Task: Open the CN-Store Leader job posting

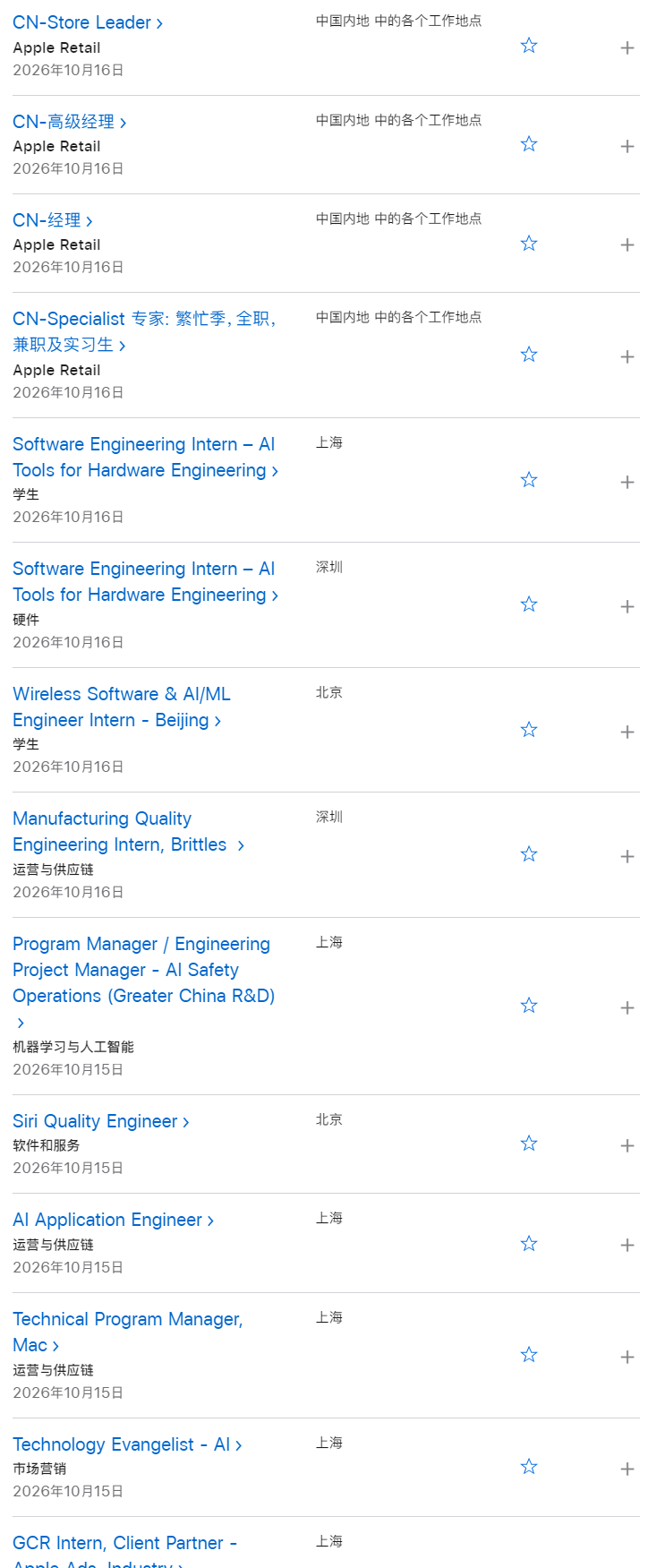Action: [x=88, y=22]
